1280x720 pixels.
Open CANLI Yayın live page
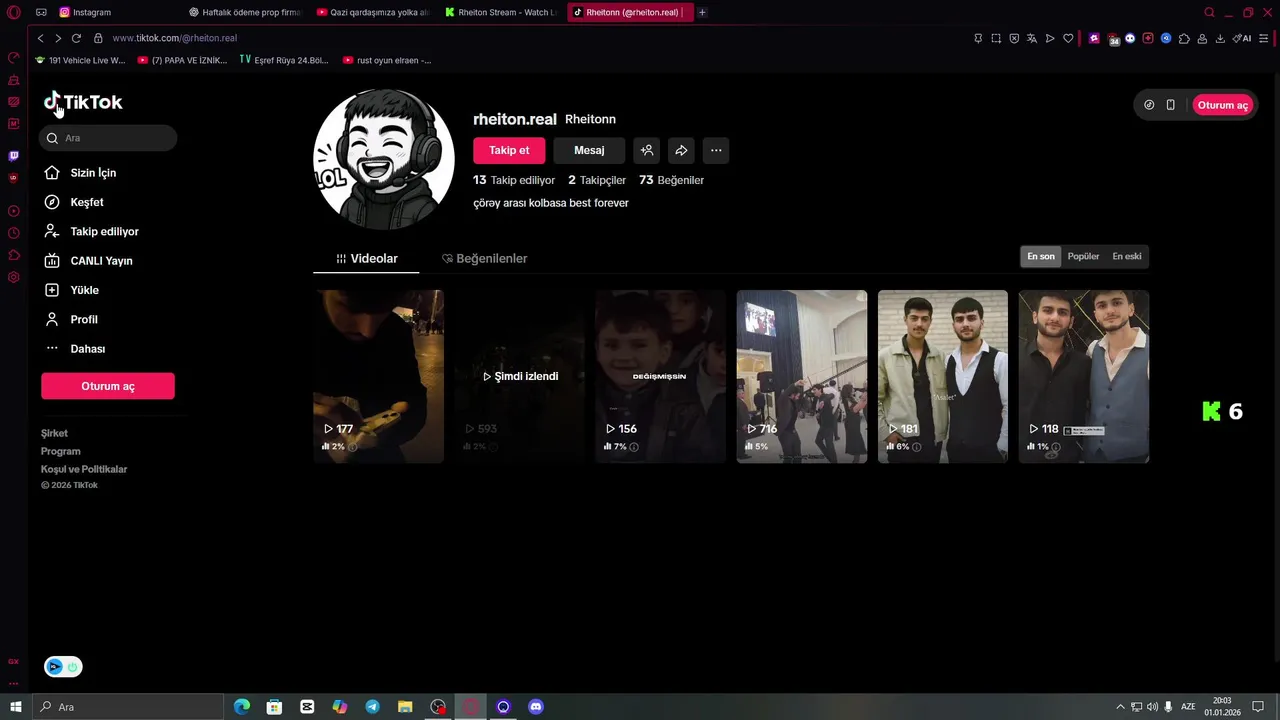(x=88, y=261)
